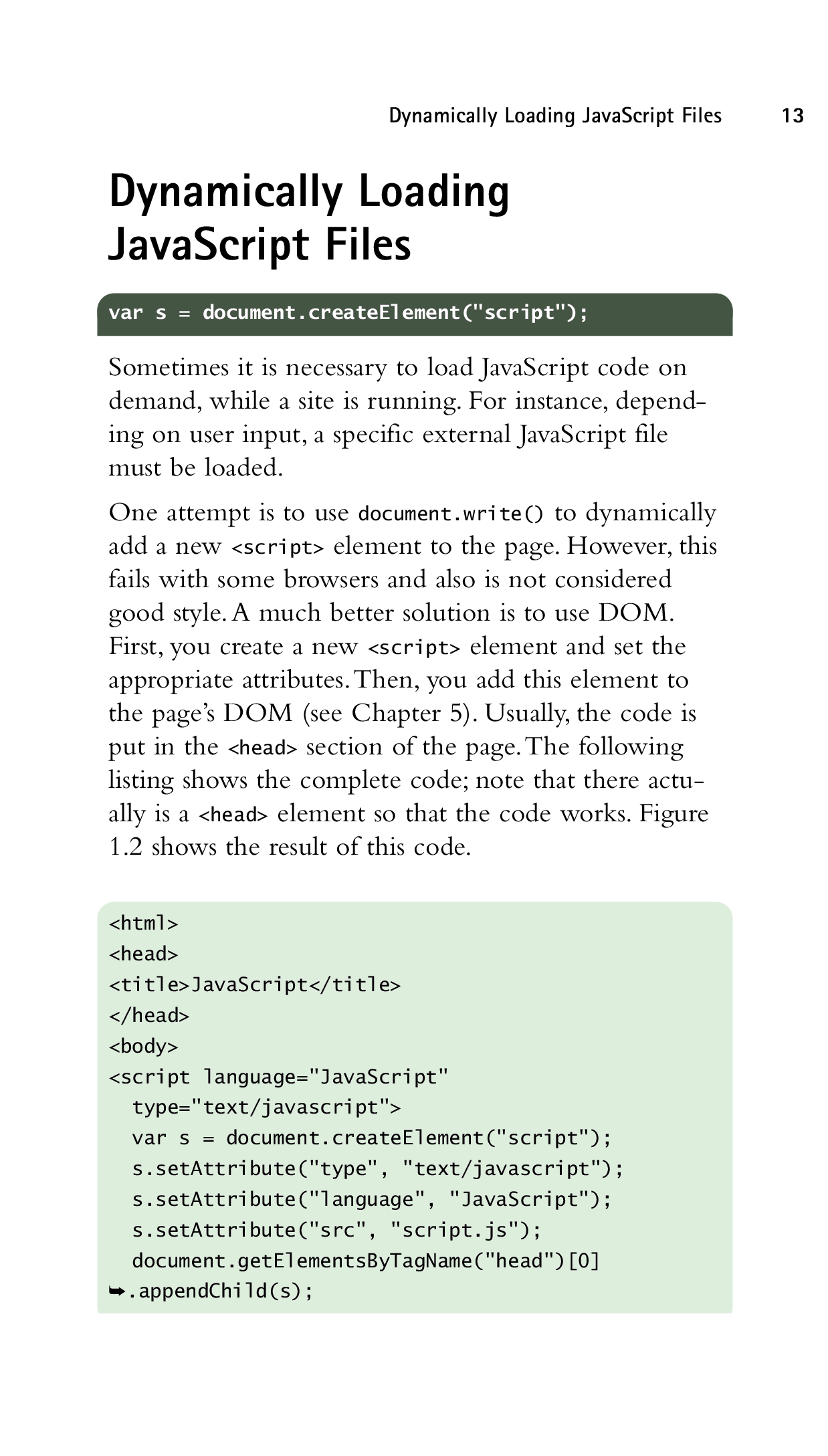828x1456 pixels.
Task: Click the '<script language="JavaScript"' code line
Action: coord(278,1077)
